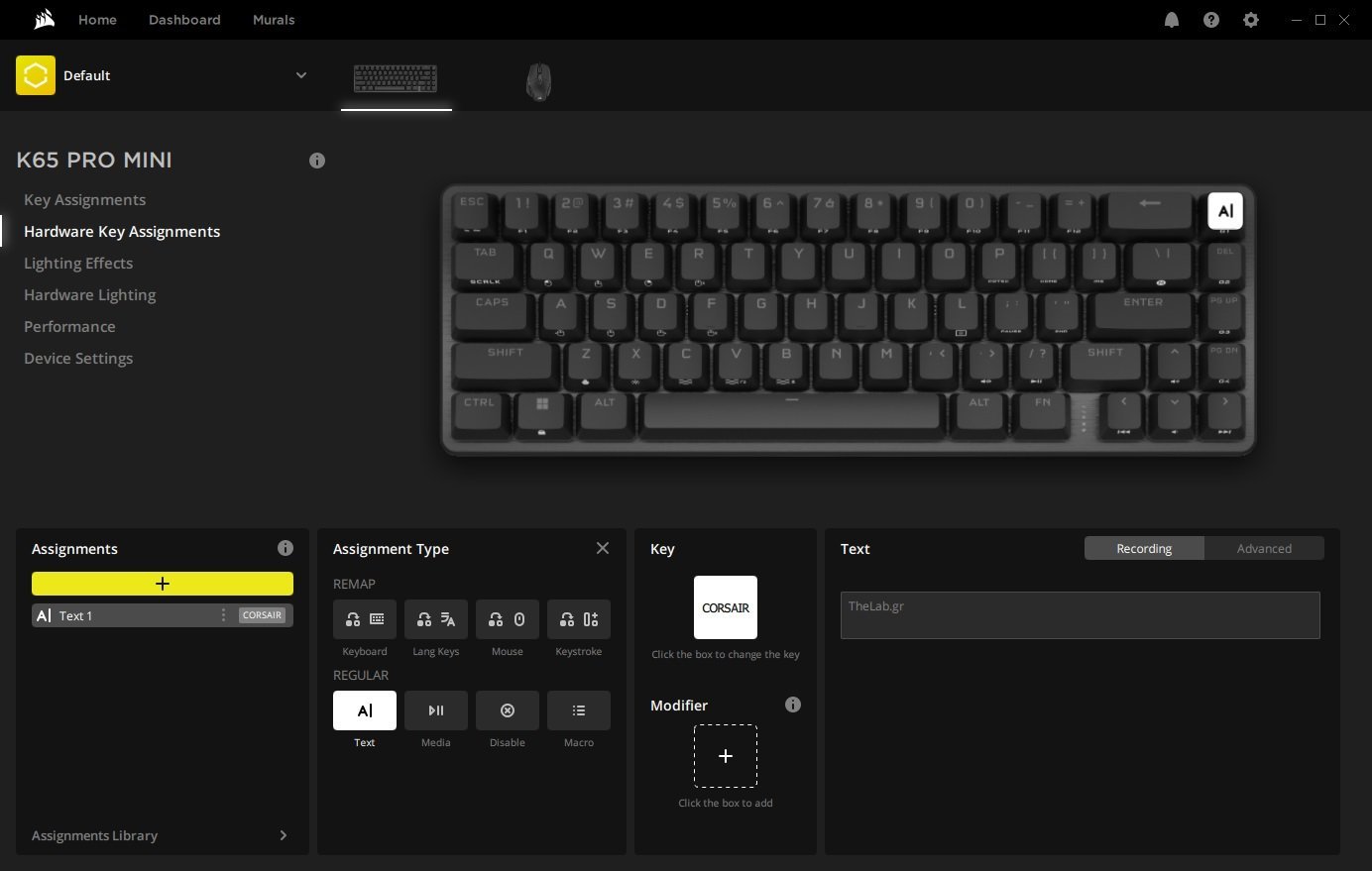The image size is (1372, 871).
Task: Choose Mouse remap assignment type
Action: click(x=508, y=619)
